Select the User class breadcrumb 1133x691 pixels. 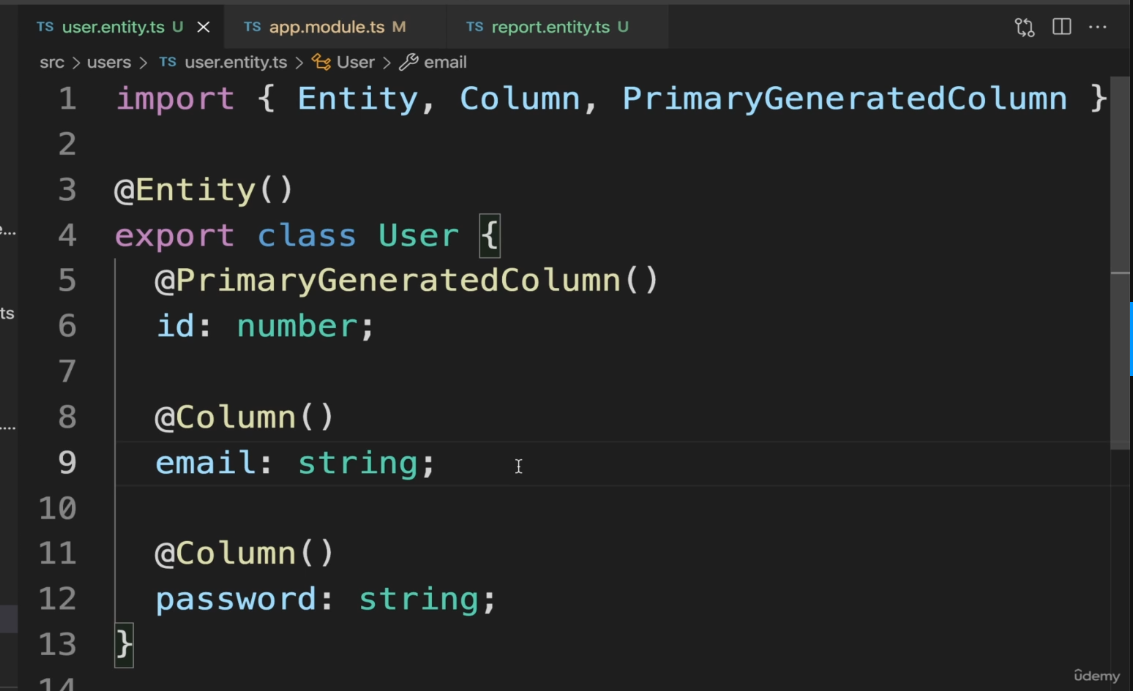(356, 62)
